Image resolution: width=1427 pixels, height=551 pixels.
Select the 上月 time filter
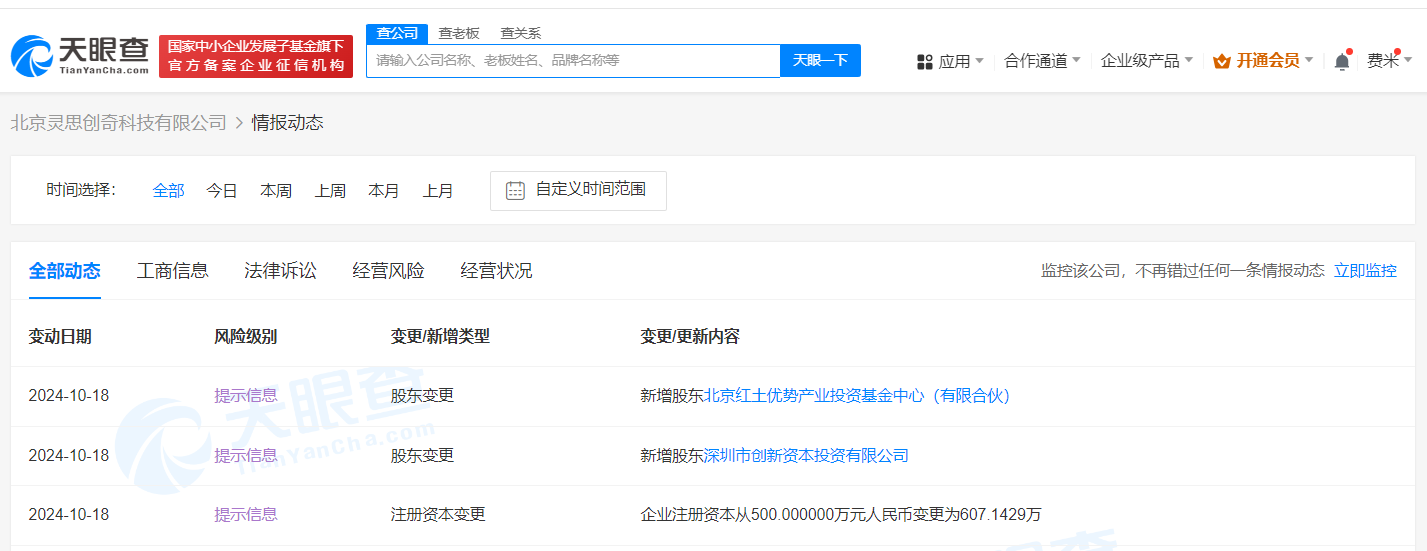tap(438, 190)
